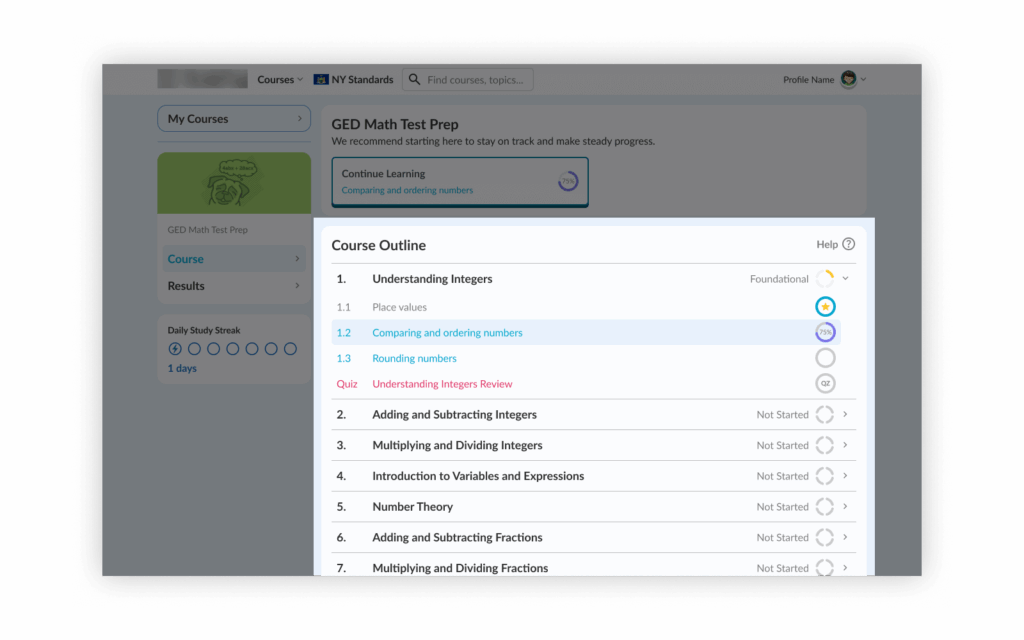Collapse the Understanding Integers section

click(845, 279)
